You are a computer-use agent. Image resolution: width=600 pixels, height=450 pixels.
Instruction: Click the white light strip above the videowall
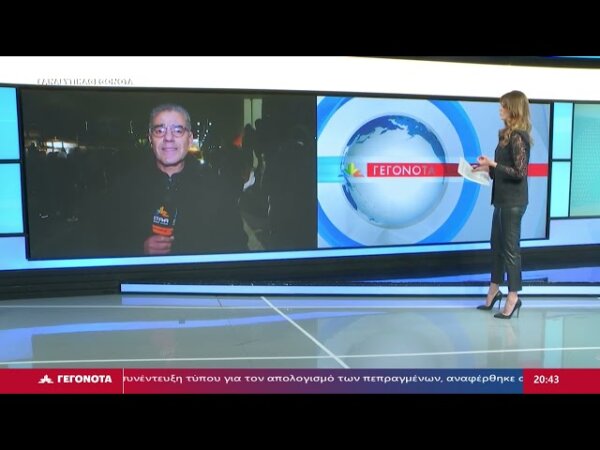pos(300,74)
